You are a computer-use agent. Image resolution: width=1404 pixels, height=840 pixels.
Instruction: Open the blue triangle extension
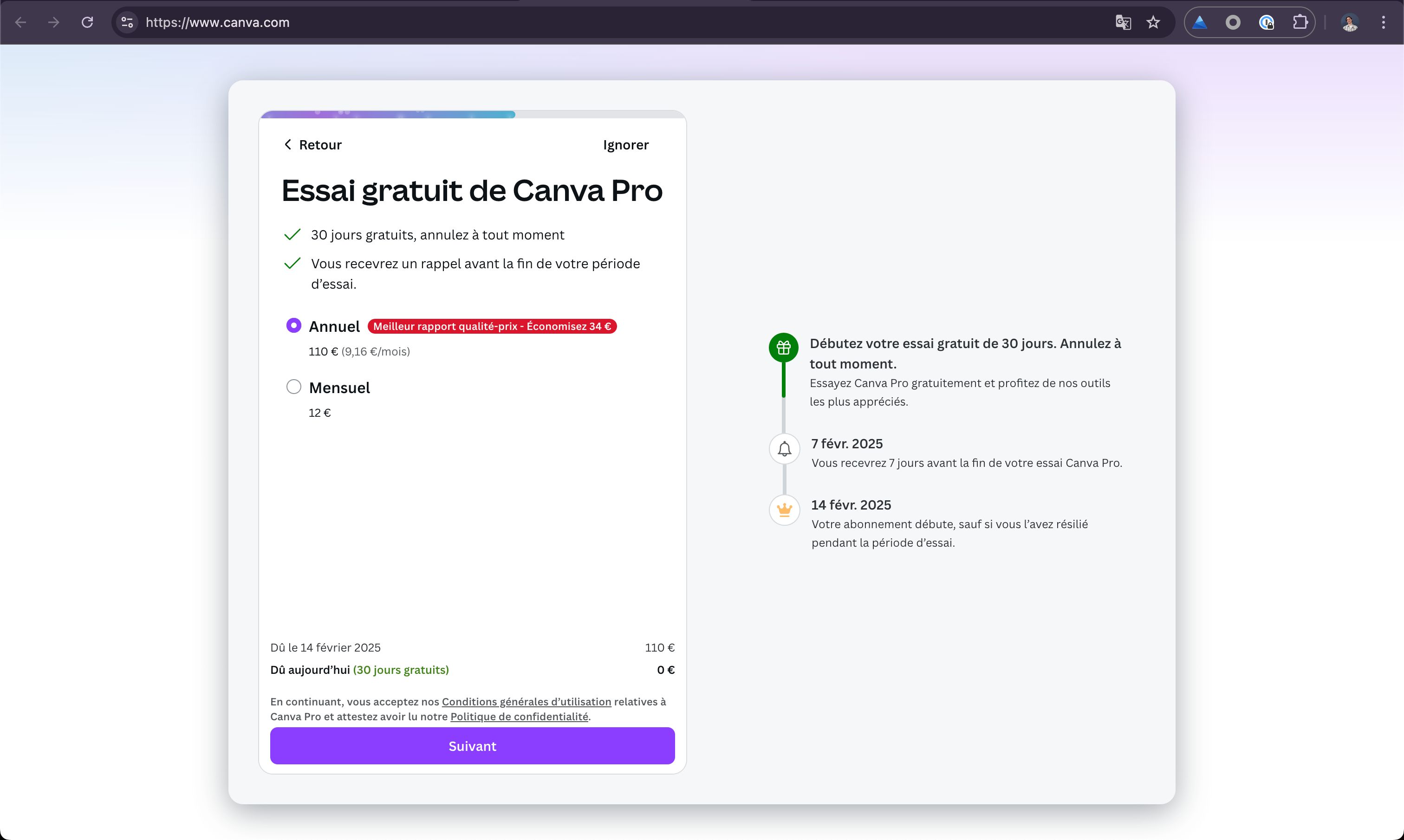(1200, 23)
